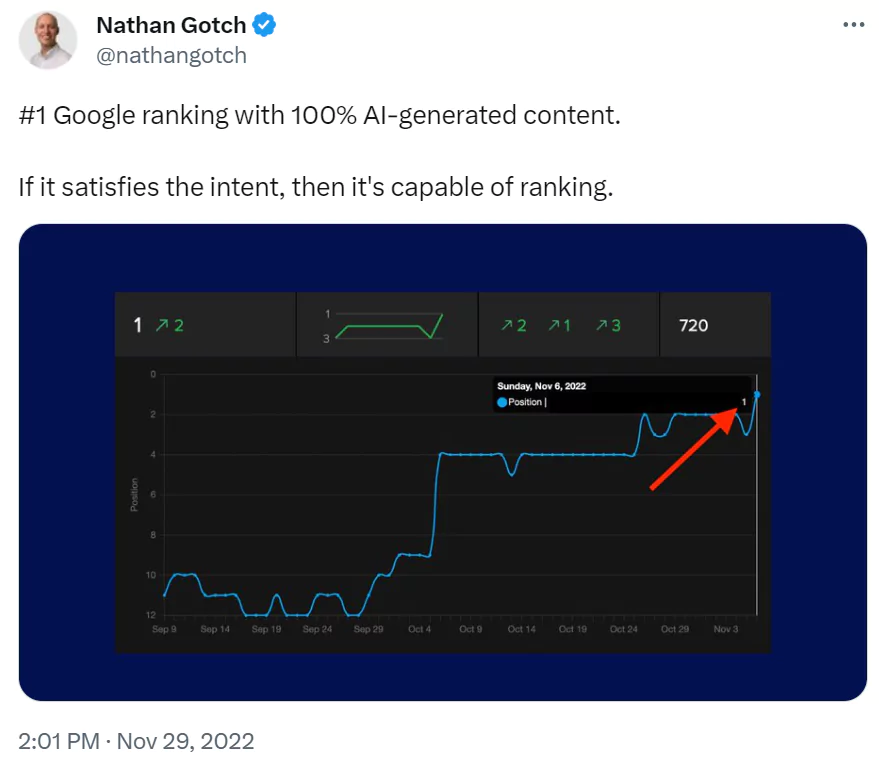Viewport: 879px width, 764px height.
Task: Click the 720 search volume cell
Action: point(715,325)
